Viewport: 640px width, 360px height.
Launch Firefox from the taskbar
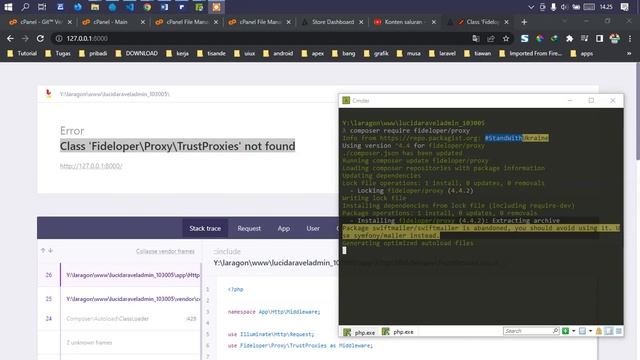pyautogui.click(x=78, y=7)
